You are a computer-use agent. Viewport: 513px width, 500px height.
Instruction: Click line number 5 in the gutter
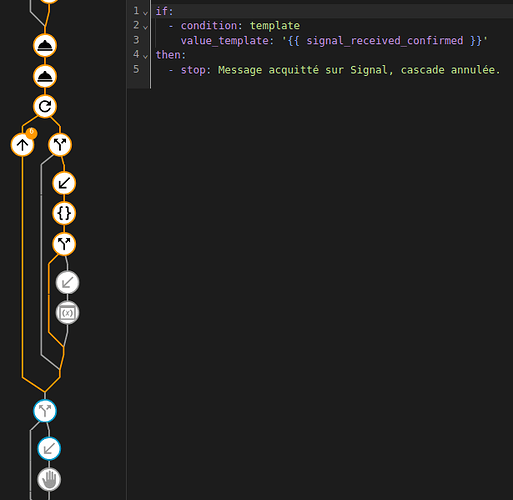tap(136, 69)
